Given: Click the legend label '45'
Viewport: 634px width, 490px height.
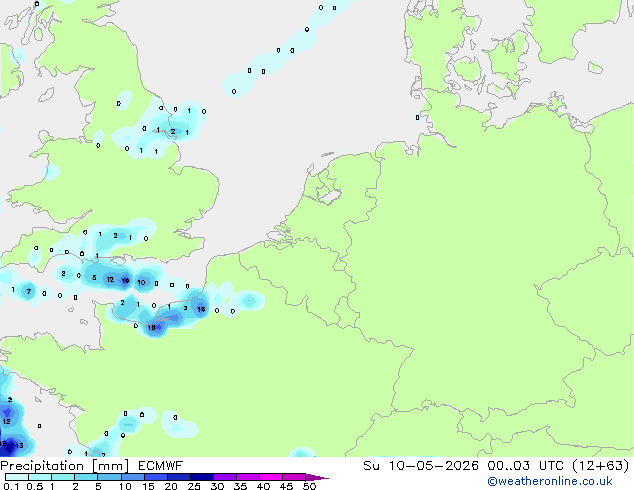Looking at the screenshot, I should pos(286,486).
